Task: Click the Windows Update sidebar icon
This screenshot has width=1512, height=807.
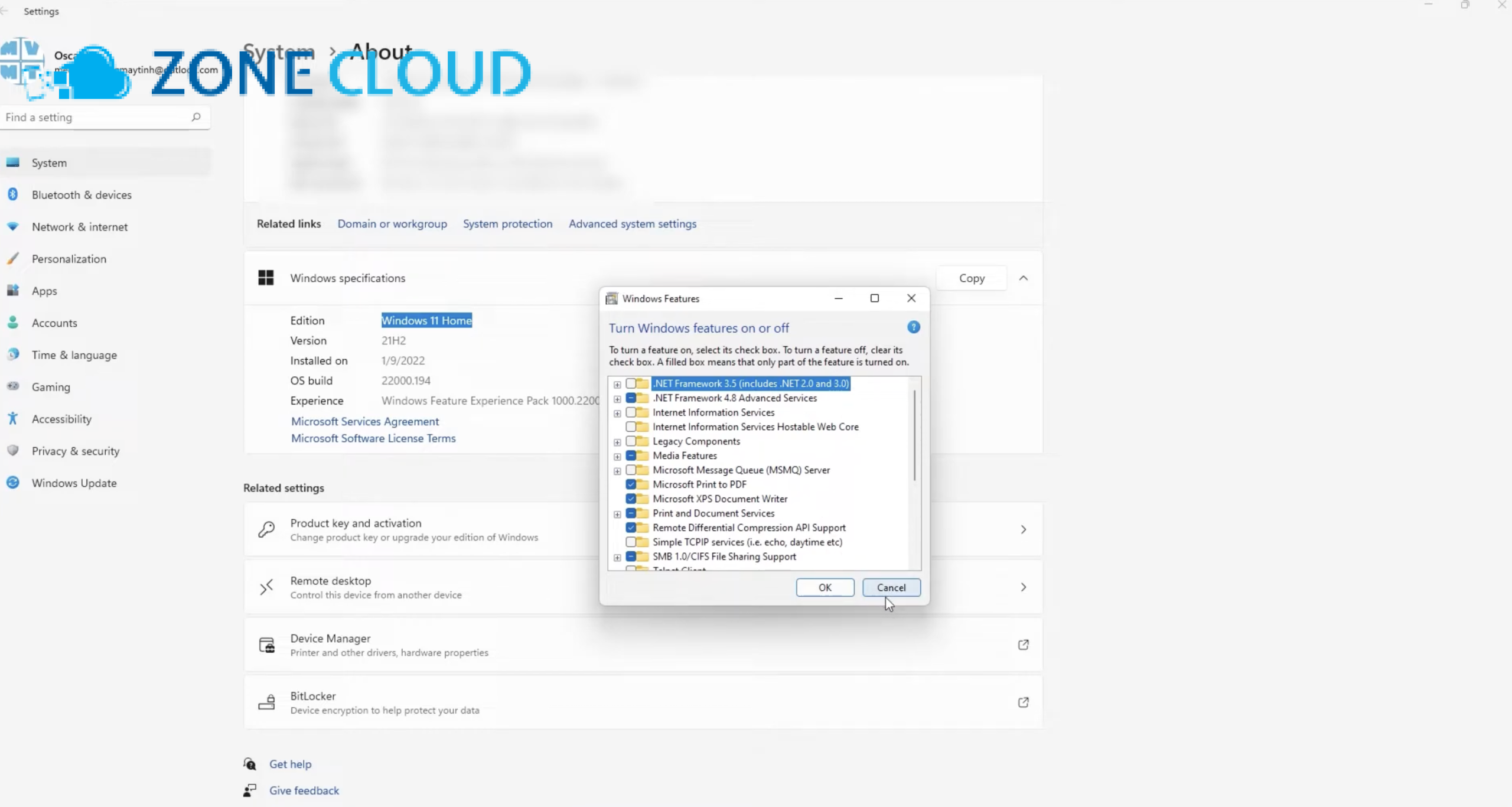Action: (12, 483)
